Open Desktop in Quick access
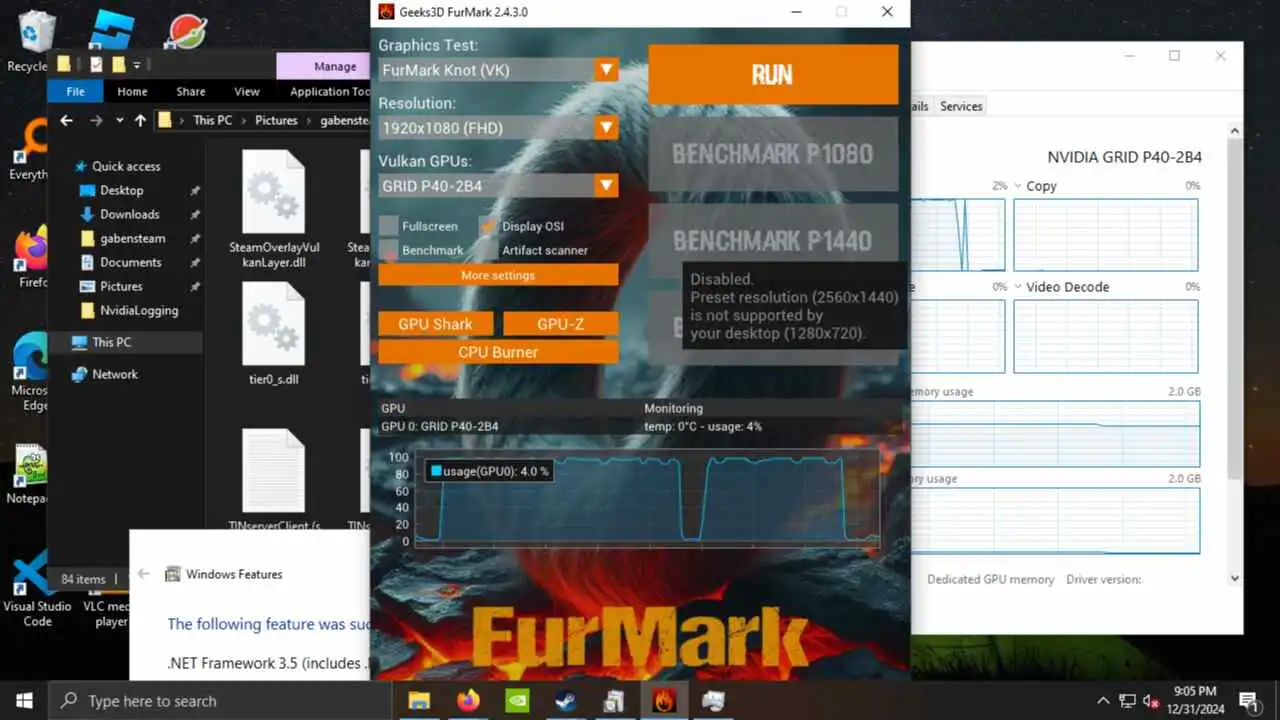The height and width of the screenshot is (720, 1280). click(x=121, y=190)
